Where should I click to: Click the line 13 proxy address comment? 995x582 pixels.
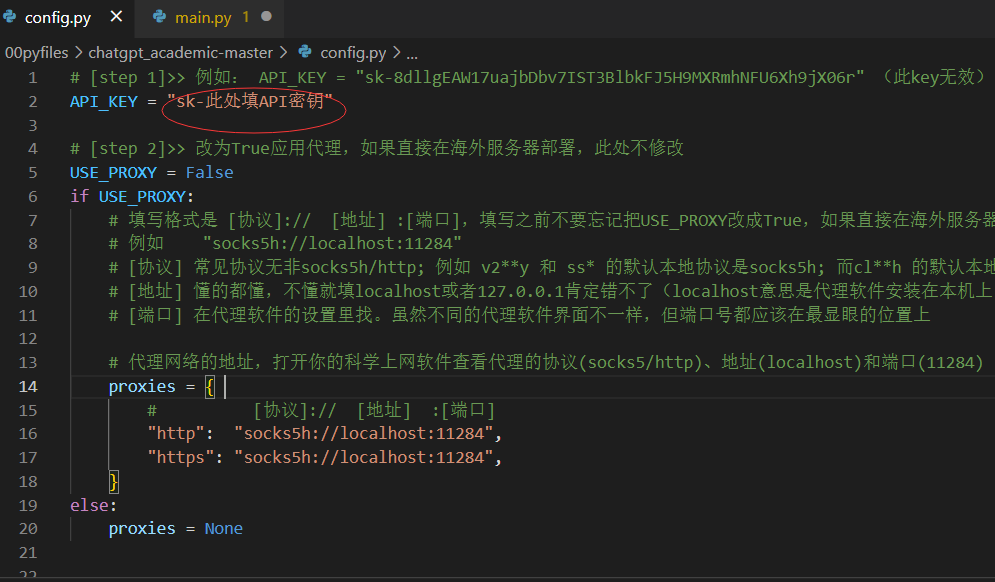pos(546,362)
